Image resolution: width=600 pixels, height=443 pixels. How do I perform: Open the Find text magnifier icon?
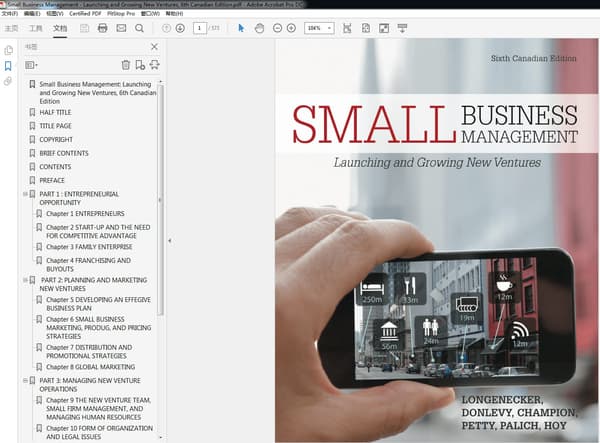(x=140, y=28)
